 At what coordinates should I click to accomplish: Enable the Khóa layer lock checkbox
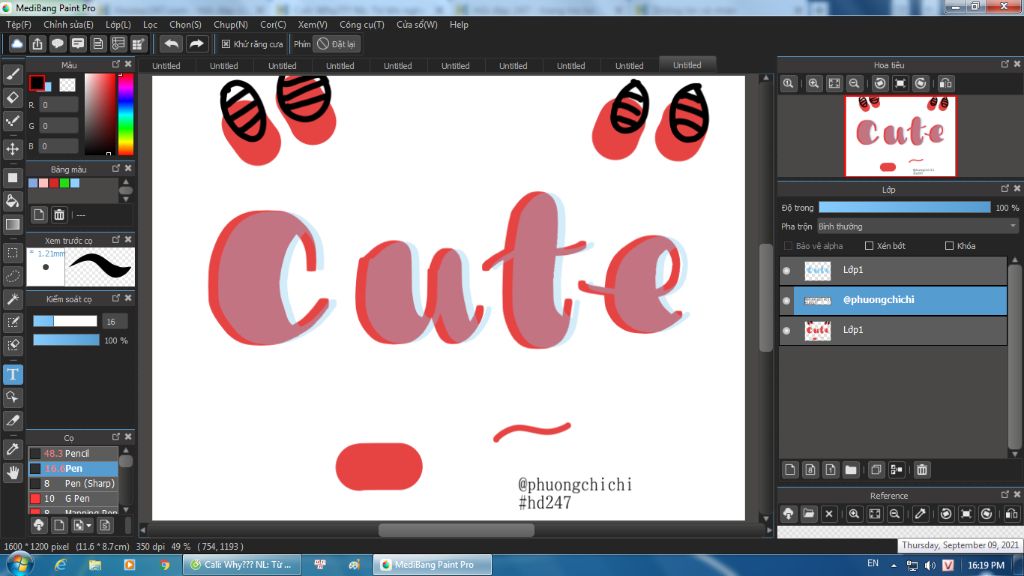click(x=949, y=246)
